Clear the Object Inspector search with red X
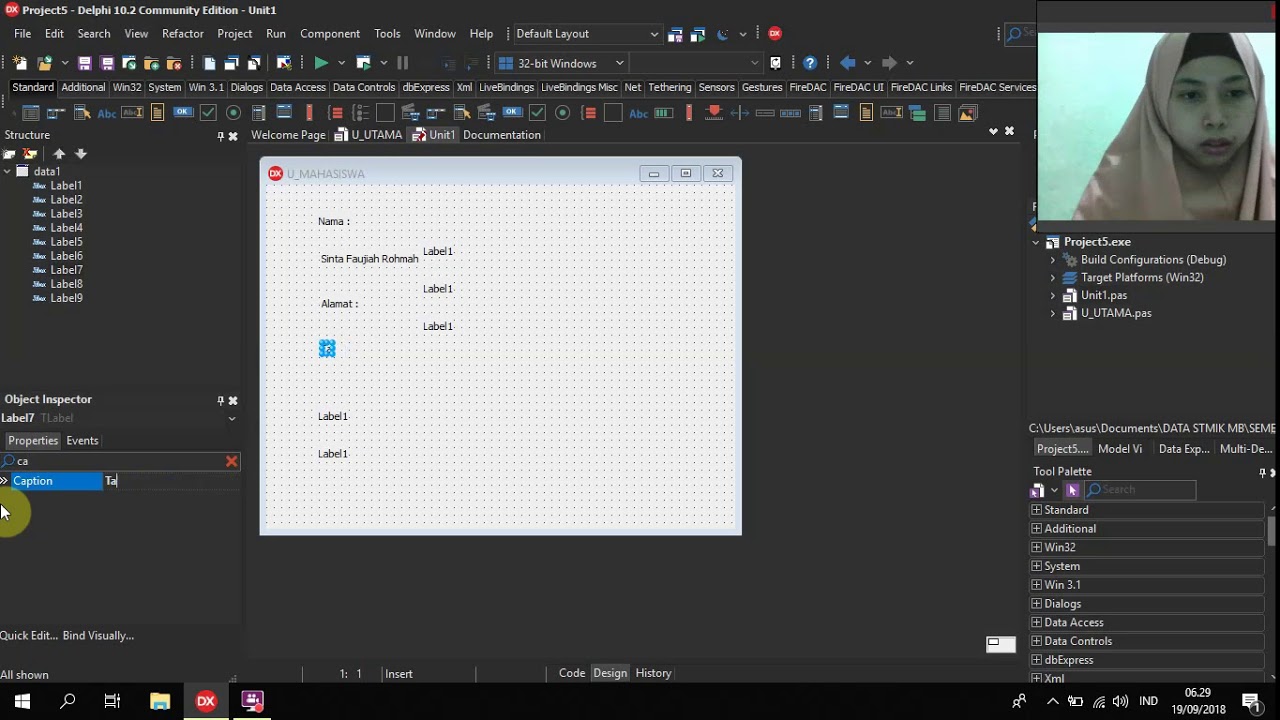Image resolution: width=1280 pixels, height=720 pixels. pyautogui.click(x=232, y=461)
